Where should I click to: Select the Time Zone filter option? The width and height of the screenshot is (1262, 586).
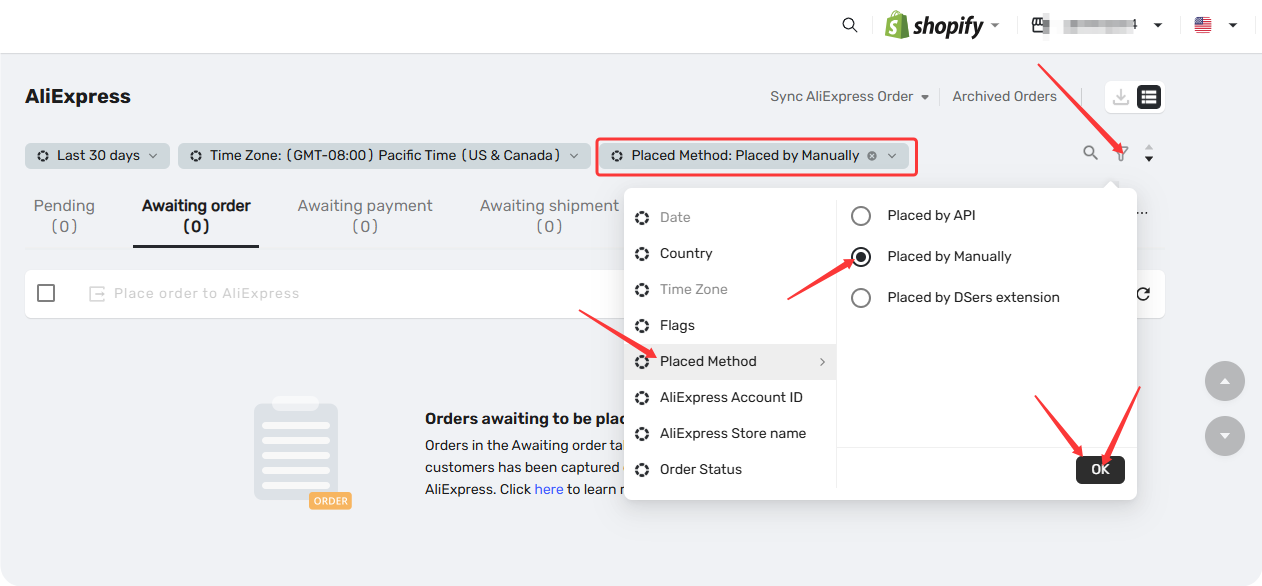tap(730, 289)
